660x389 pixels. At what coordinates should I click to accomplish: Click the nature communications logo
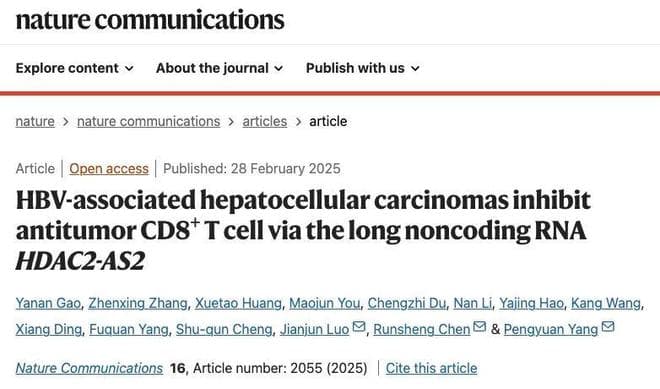(x=150, y=20)
